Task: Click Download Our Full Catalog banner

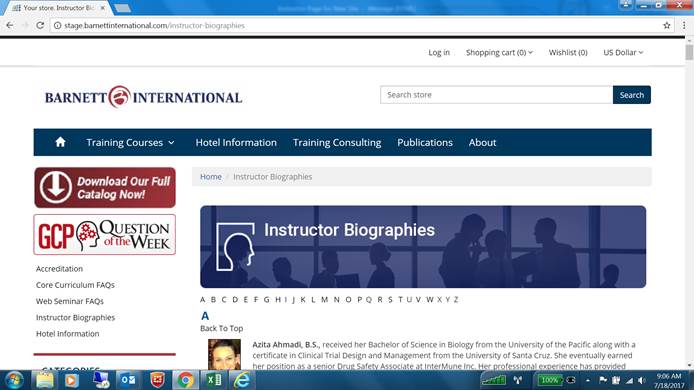Action: (x=105, y=187)
